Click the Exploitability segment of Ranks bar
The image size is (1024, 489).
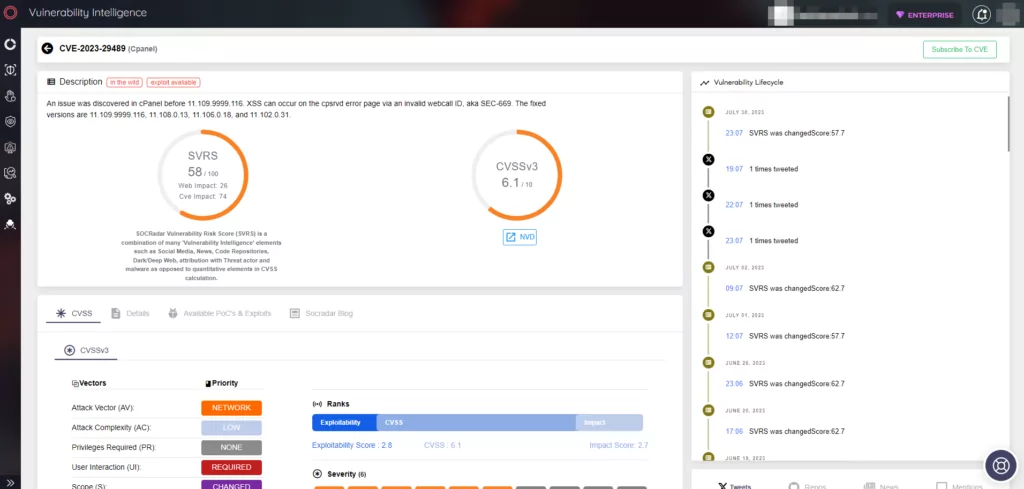point(344,422)
